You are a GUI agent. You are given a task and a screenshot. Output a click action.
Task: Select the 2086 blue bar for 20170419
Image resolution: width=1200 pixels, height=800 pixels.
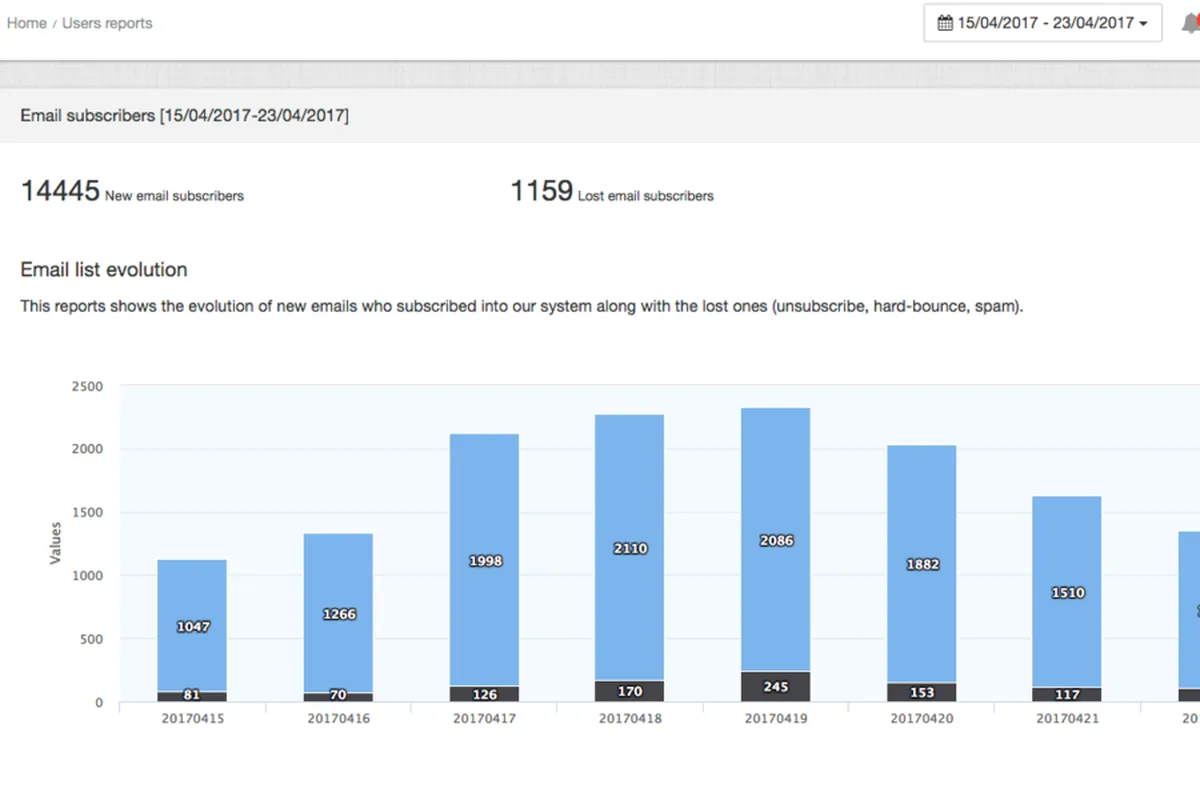pos(775,540)
